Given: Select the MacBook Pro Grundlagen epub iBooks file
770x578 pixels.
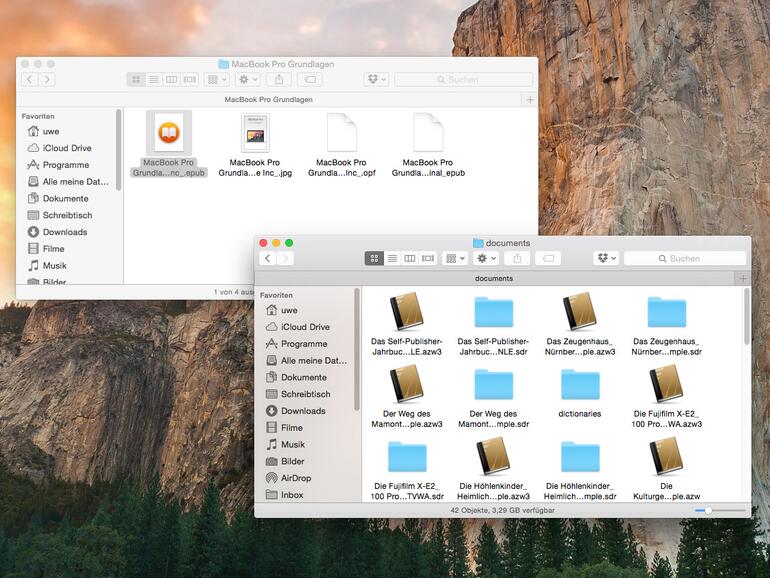Looking at the screenshot, I should point(168,133).
